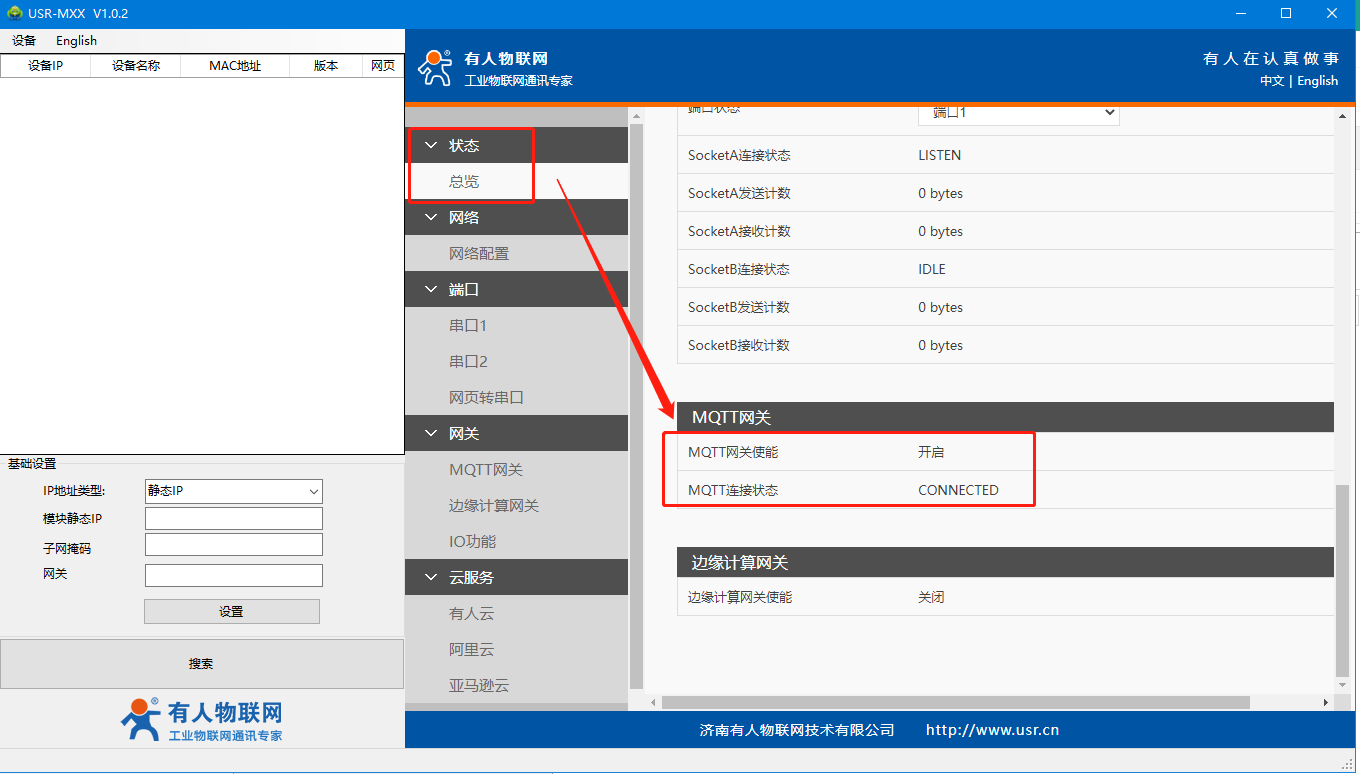Click the app icon in title bar
This screenshot has height=774, width=1360.
point(15,14)
